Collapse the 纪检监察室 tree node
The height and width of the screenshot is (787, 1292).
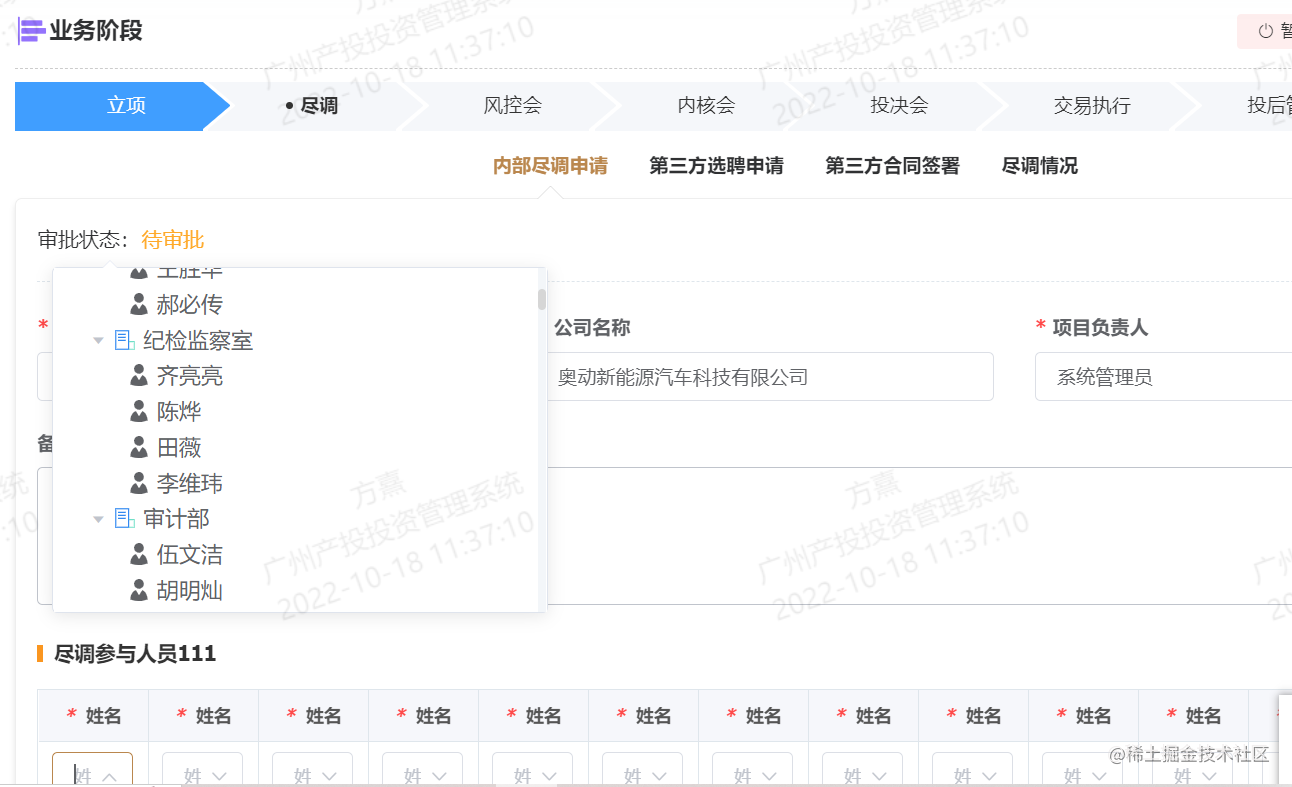click(x=98, y=341)
